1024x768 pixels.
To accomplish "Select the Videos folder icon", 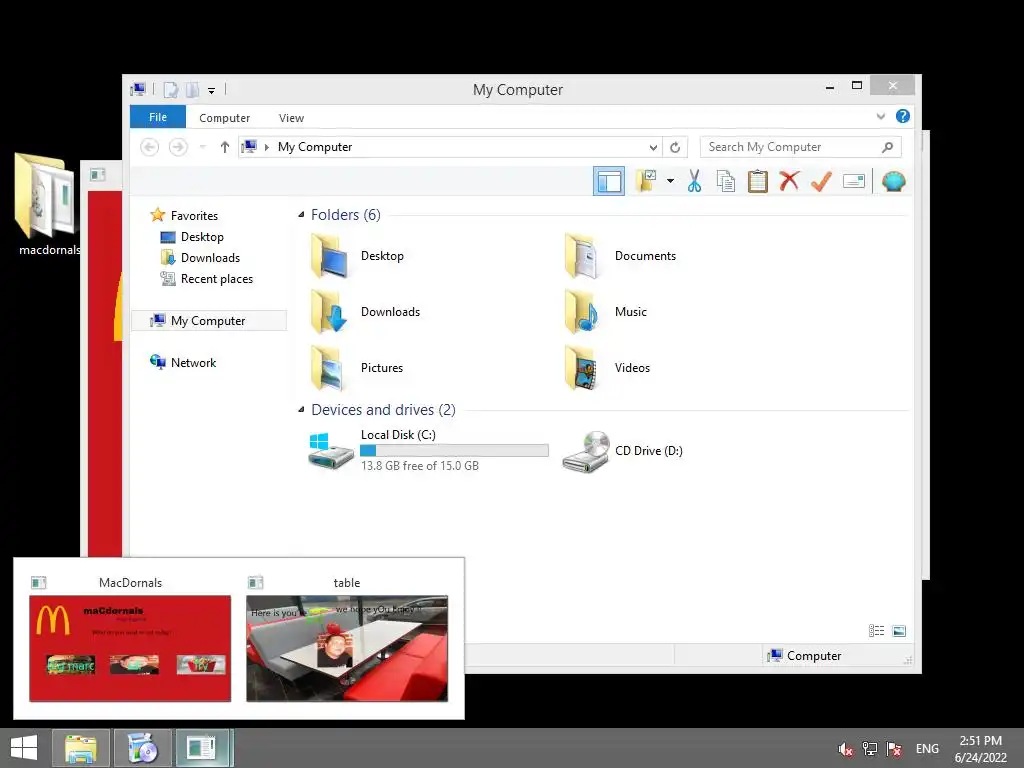I will click(583, 368).
